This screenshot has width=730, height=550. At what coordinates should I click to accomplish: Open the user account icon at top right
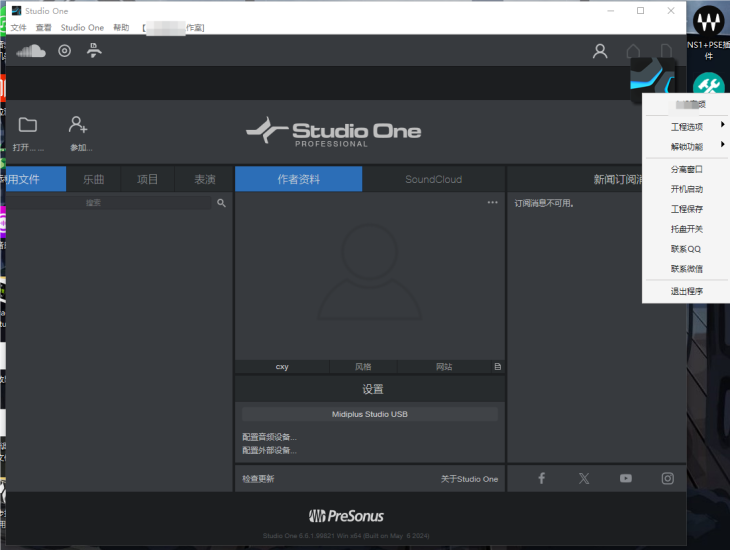point(600,51)
